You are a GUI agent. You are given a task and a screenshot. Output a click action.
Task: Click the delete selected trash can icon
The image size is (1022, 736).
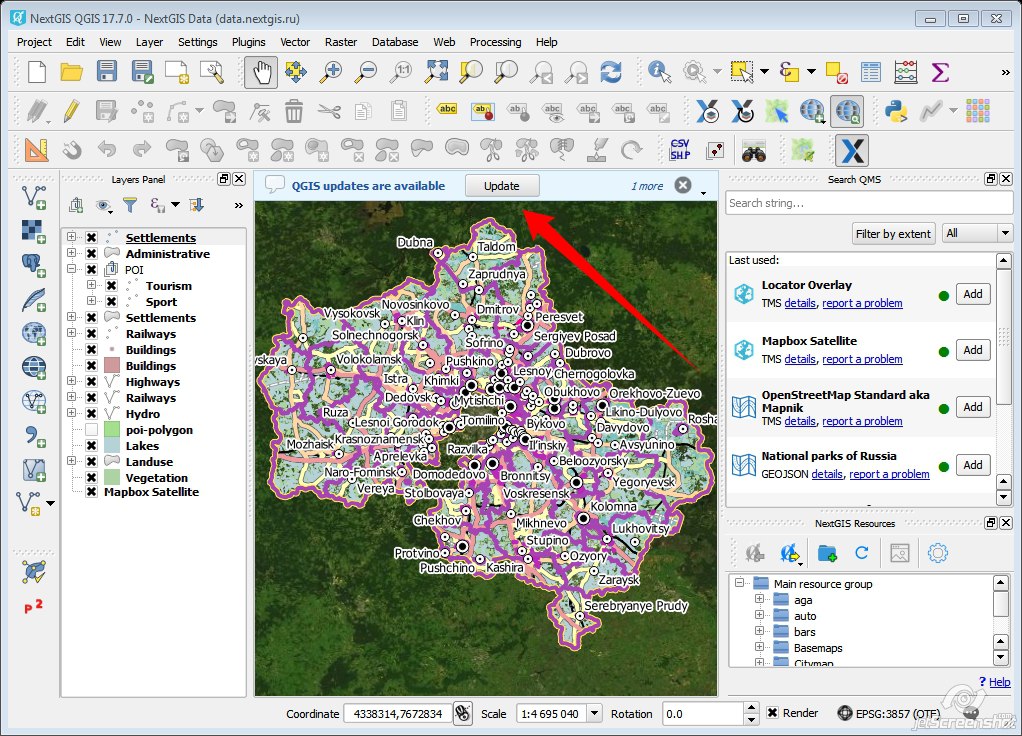coord(294,111)
